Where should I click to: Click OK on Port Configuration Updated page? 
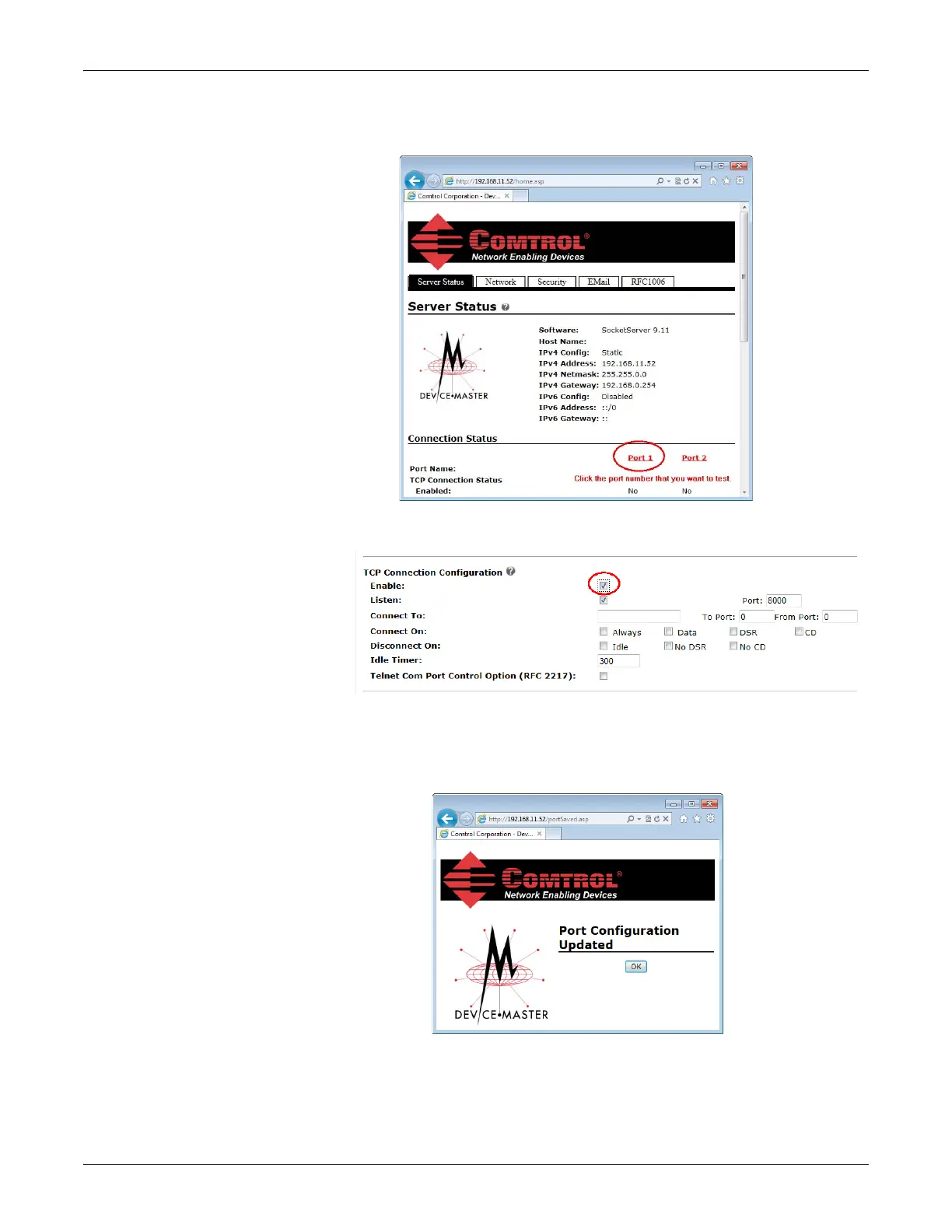(x=636, y=966)
